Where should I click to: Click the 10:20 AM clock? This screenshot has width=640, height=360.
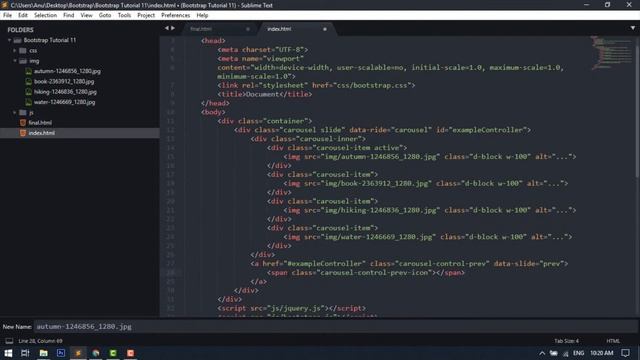click(601, 353)
